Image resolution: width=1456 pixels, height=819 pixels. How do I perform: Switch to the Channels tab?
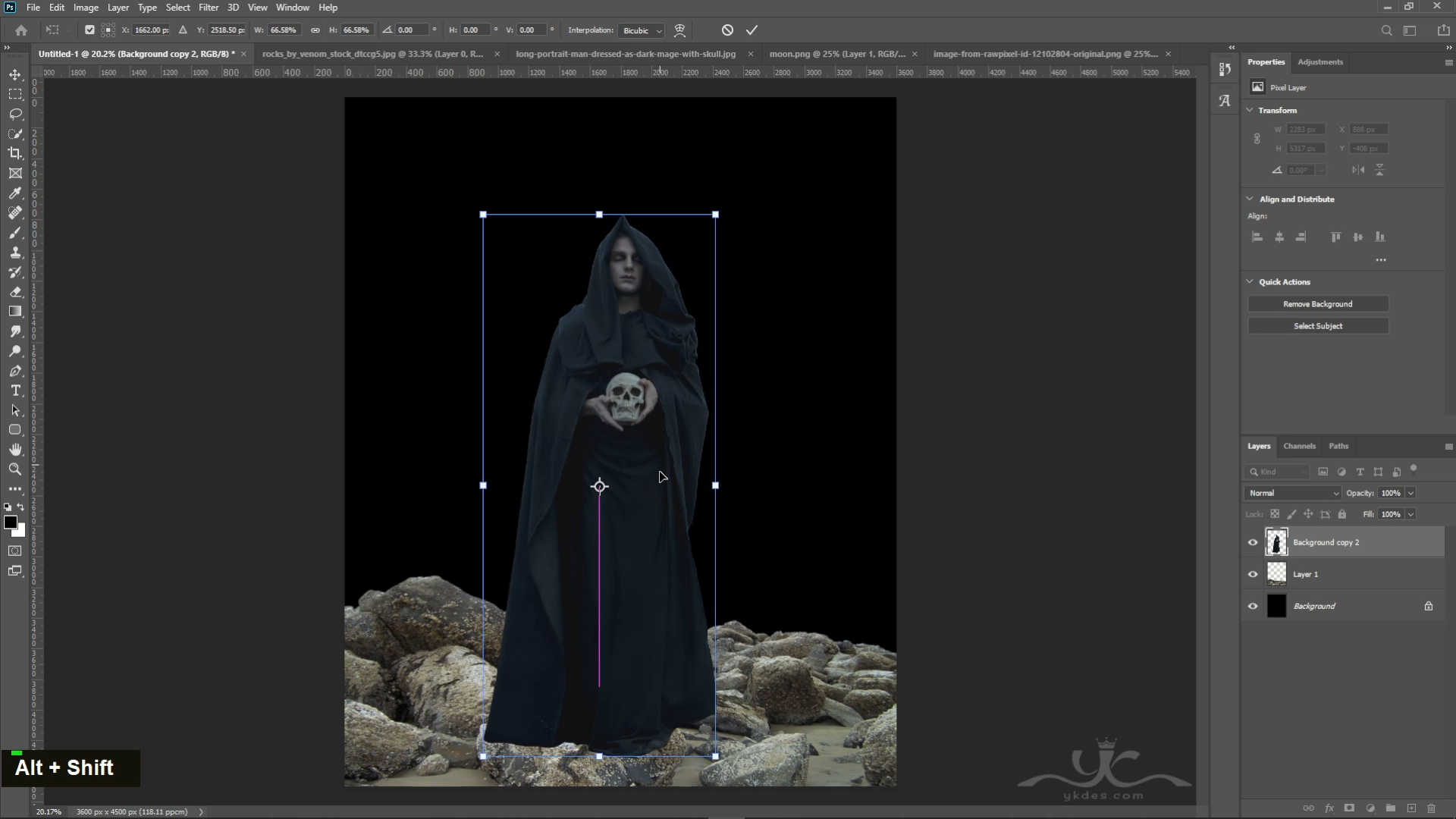(1299, 446)
